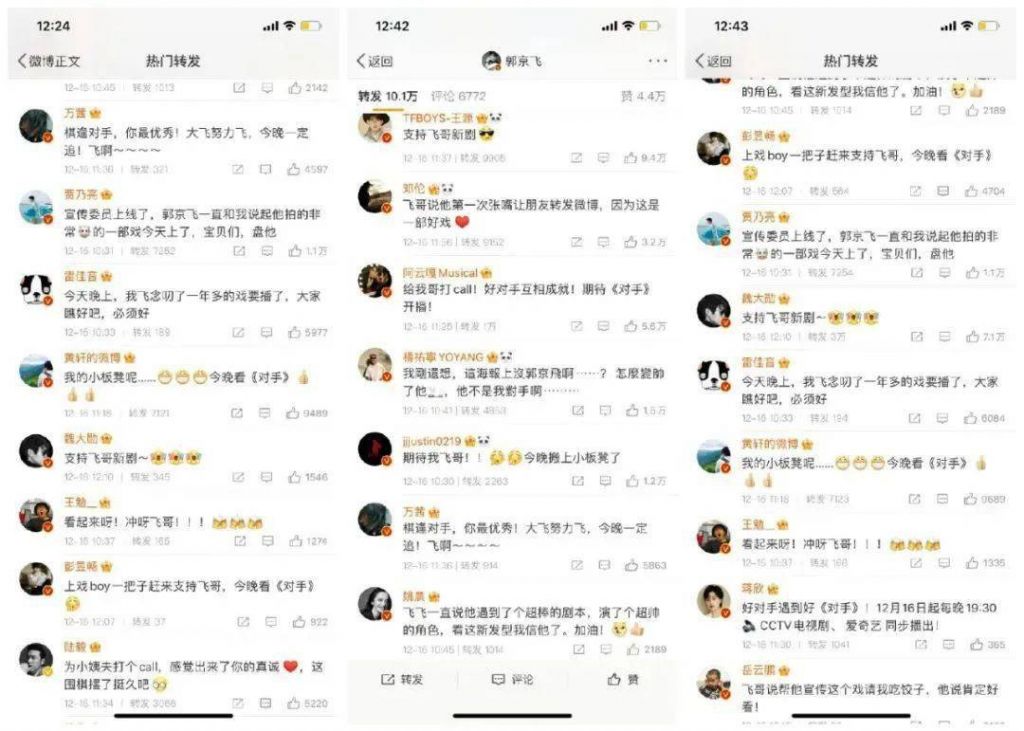Open 岳云鹏's profile avatar

tap(713, 683)
